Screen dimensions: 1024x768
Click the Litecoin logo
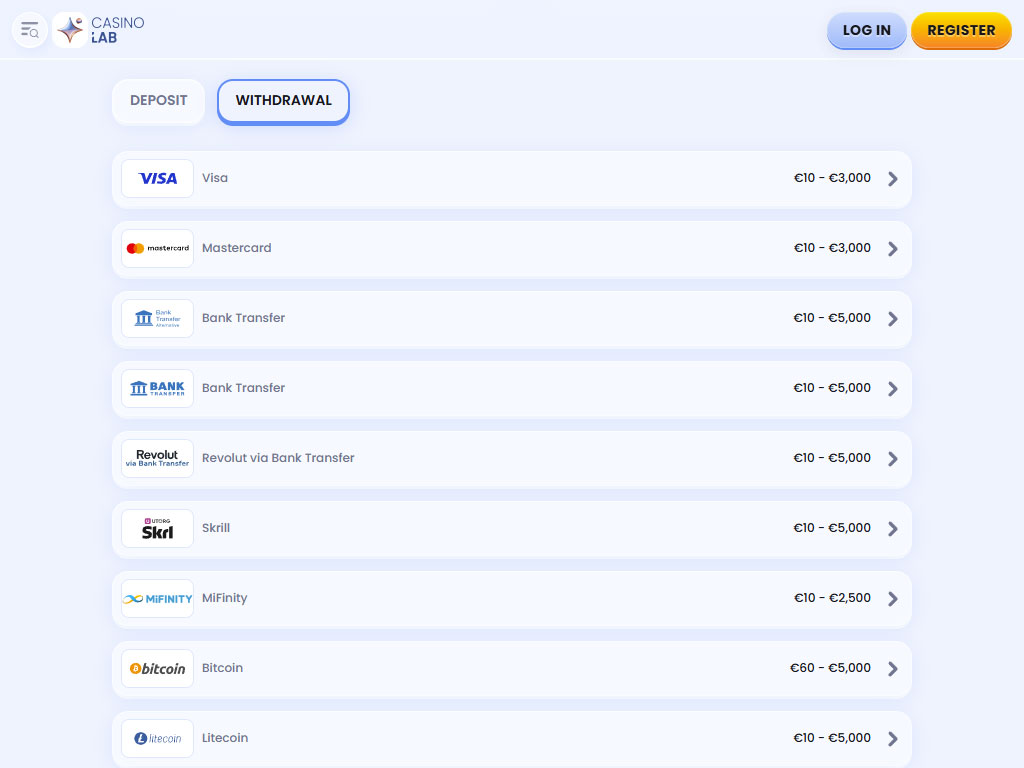[157, 739]
